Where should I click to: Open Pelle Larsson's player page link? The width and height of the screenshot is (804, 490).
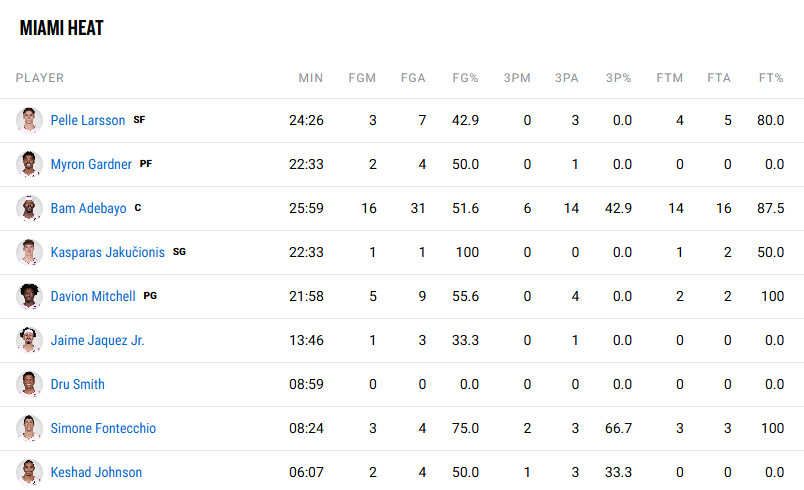[x=88, y=120]
